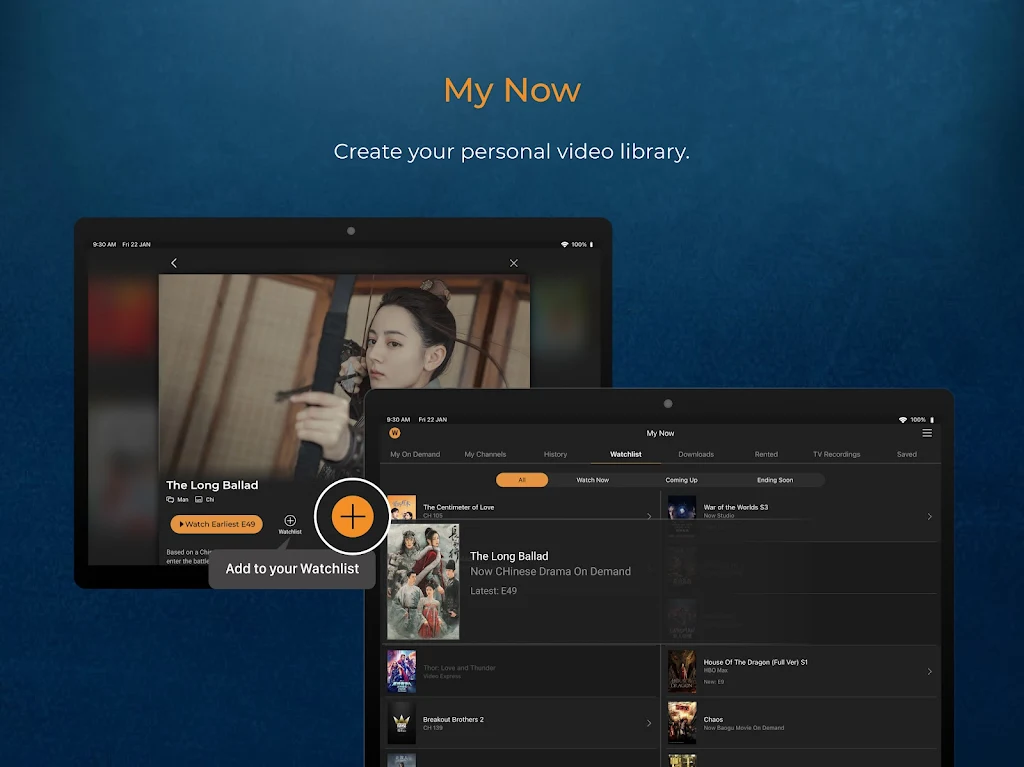
Task: Click the Man audio language icon
Action: (x=170, y=499)
